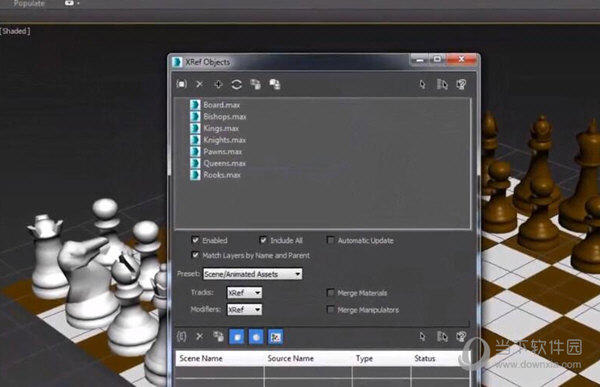
Task: Select Pawns.max in XRef record list
Action: tap(222, 152)
